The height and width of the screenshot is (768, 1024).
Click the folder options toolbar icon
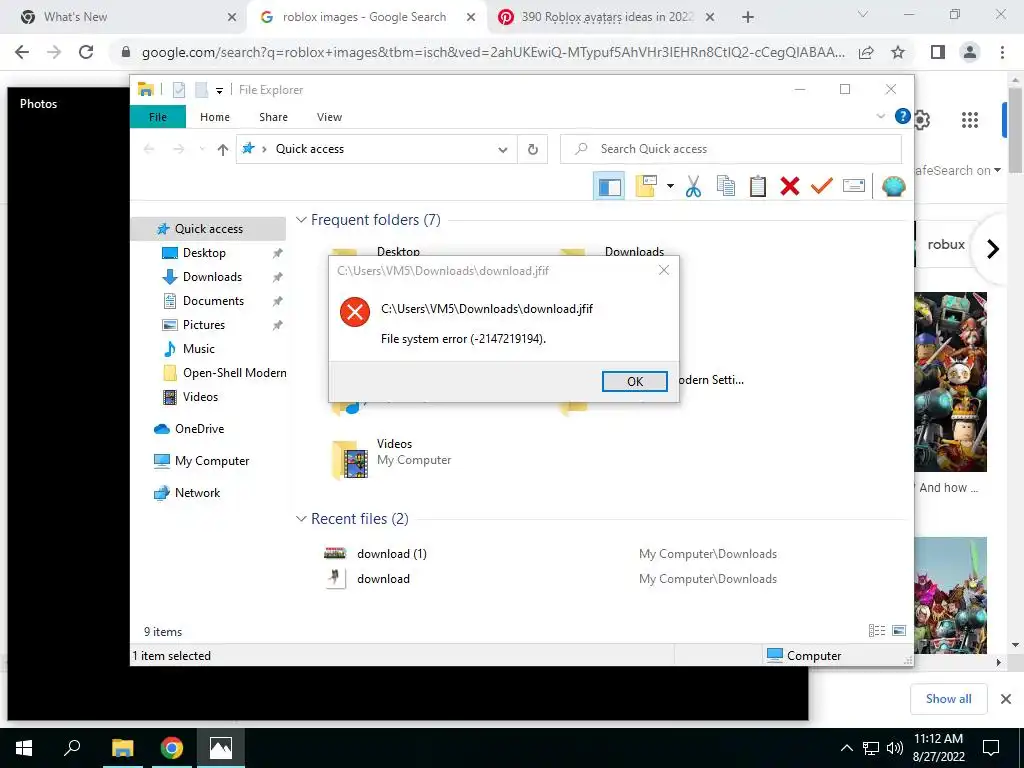[646, 186]
